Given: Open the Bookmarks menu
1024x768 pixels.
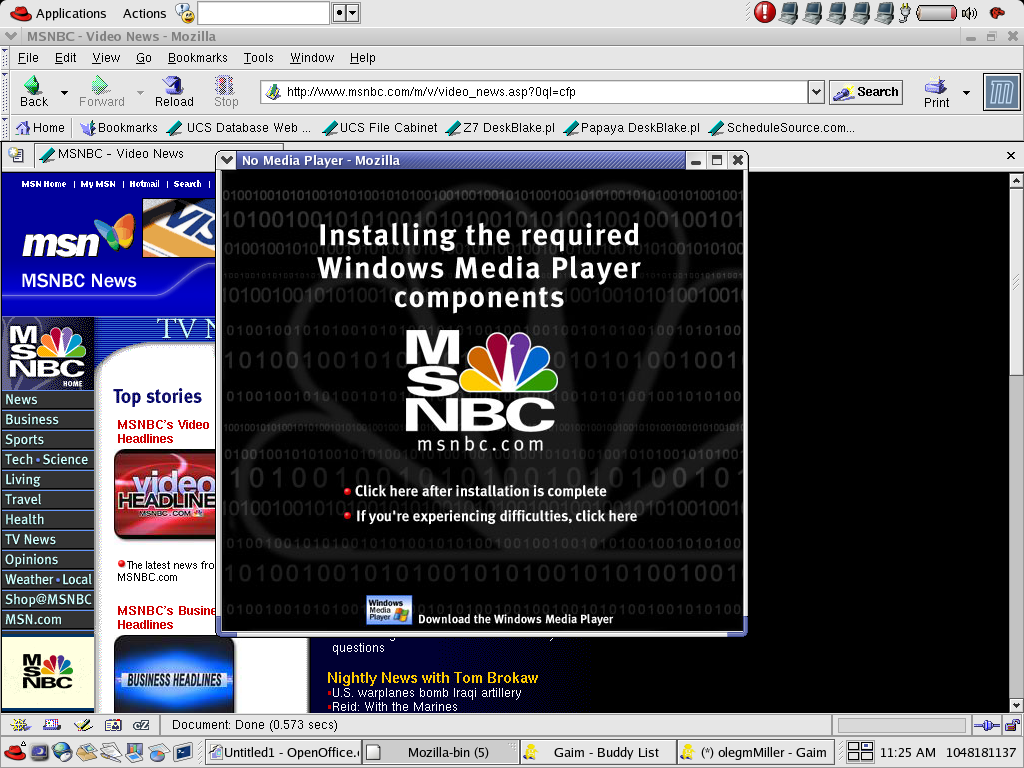Looking at the screenshot, I should (x=197, y=58).
